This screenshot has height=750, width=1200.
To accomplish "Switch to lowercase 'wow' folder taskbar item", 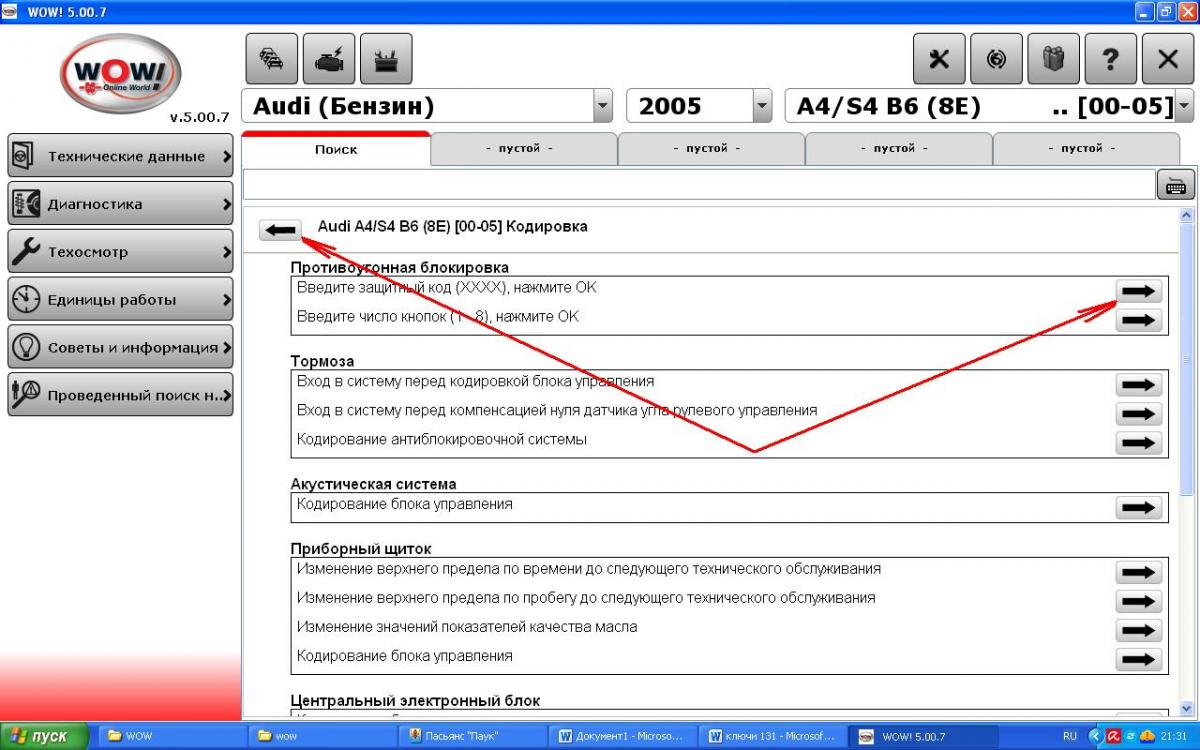I will [322, 736].
